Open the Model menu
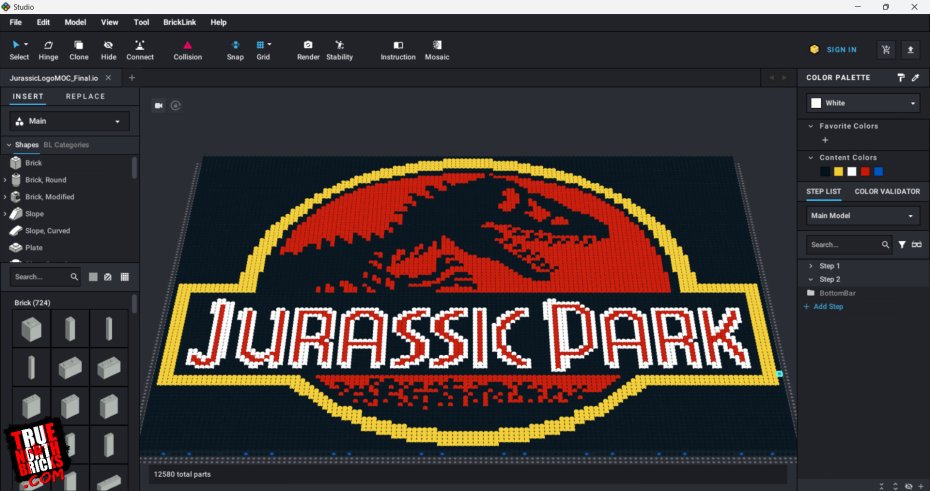Image resolution: width=930 pixels, height=491 pixels. [75, 22]
